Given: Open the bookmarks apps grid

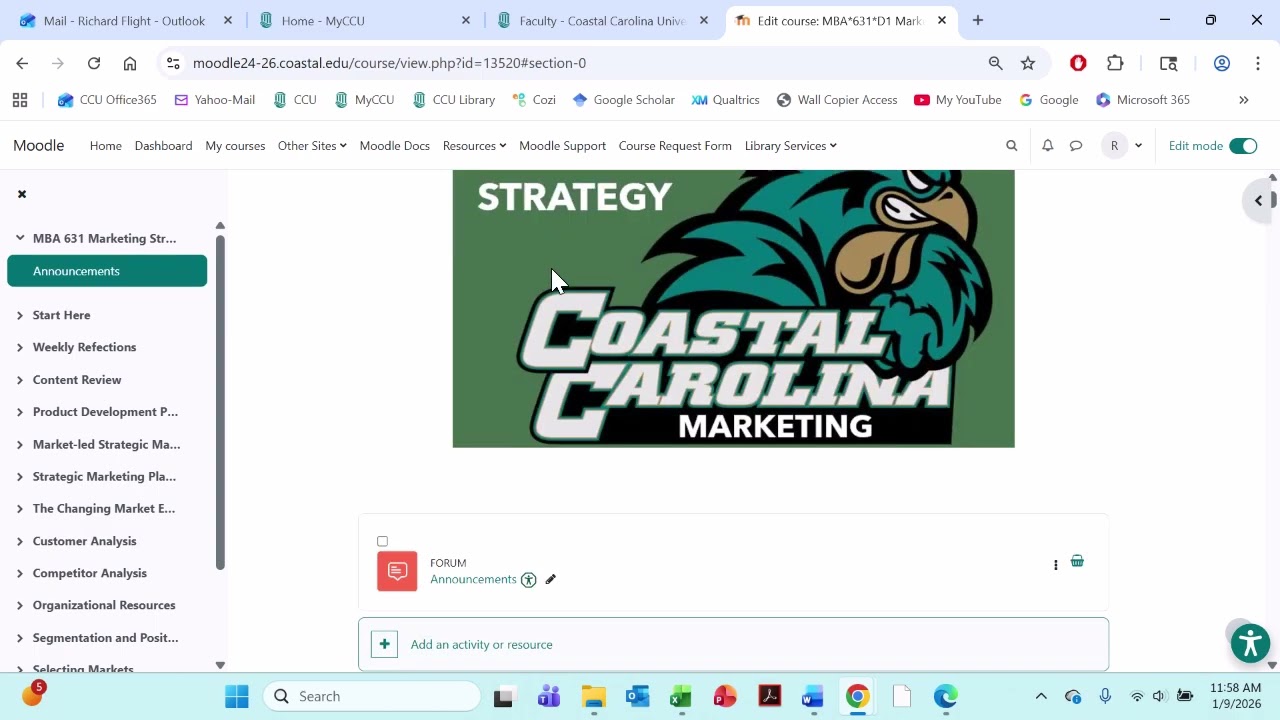Looking at the screenshot, I should [20, 100].
